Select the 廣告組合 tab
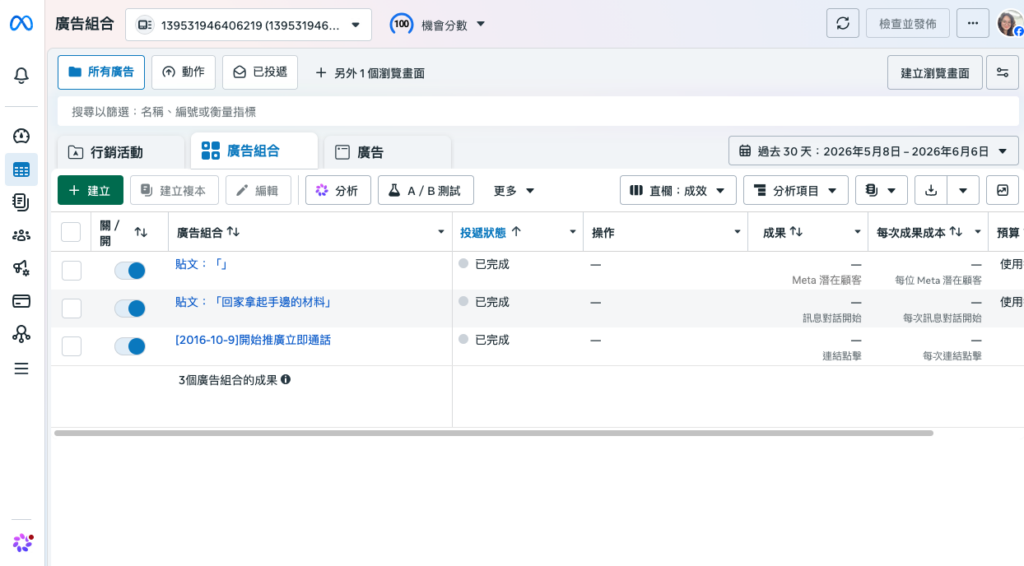 [x=253, y=151]
